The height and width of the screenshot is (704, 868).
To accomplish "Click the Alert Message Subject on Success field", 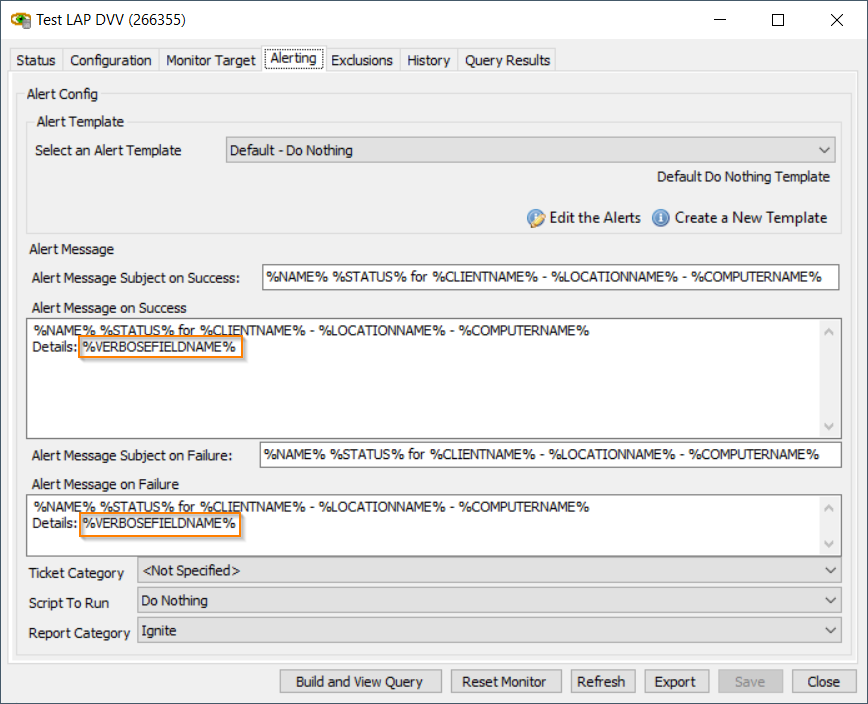I will tap(550, 277).
